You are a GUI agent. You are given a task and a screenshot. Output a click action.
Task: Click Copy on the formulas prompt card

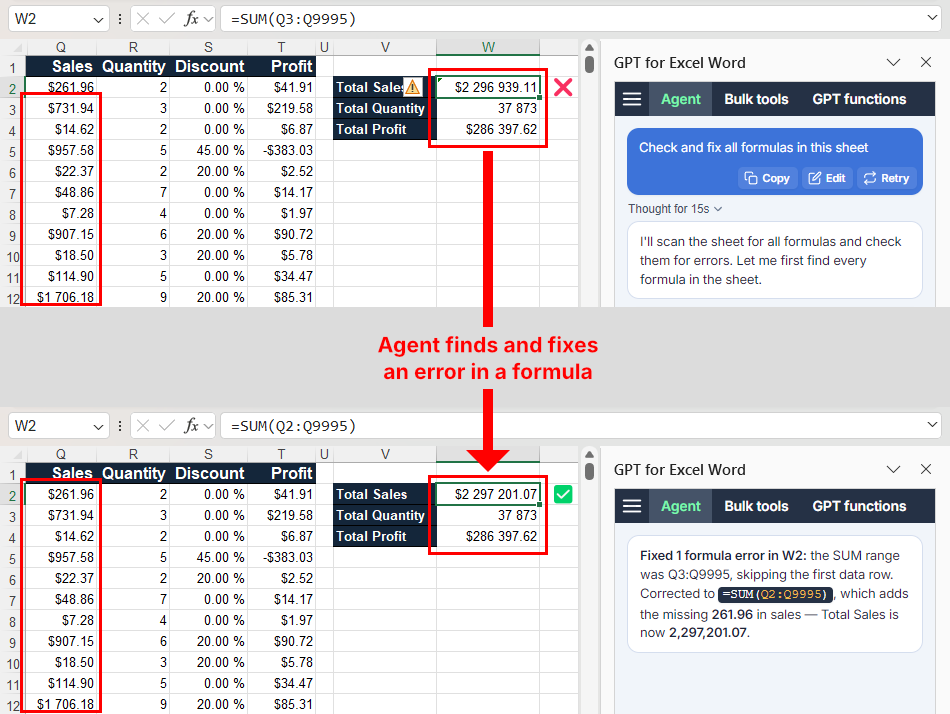[767, 178]
